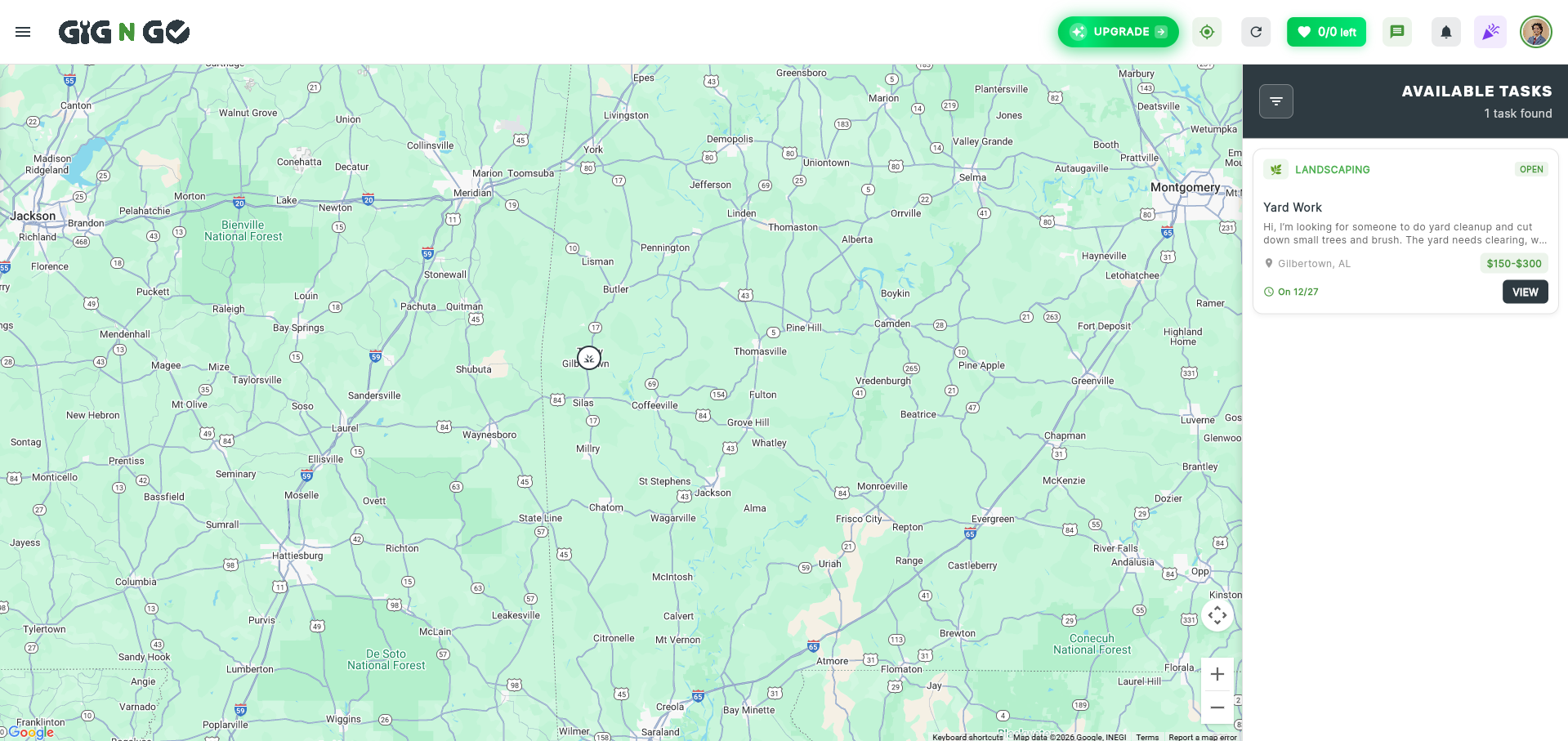Zoom in on the map
Viewport: 1568px width, 741px height.
pos(1217,674)
